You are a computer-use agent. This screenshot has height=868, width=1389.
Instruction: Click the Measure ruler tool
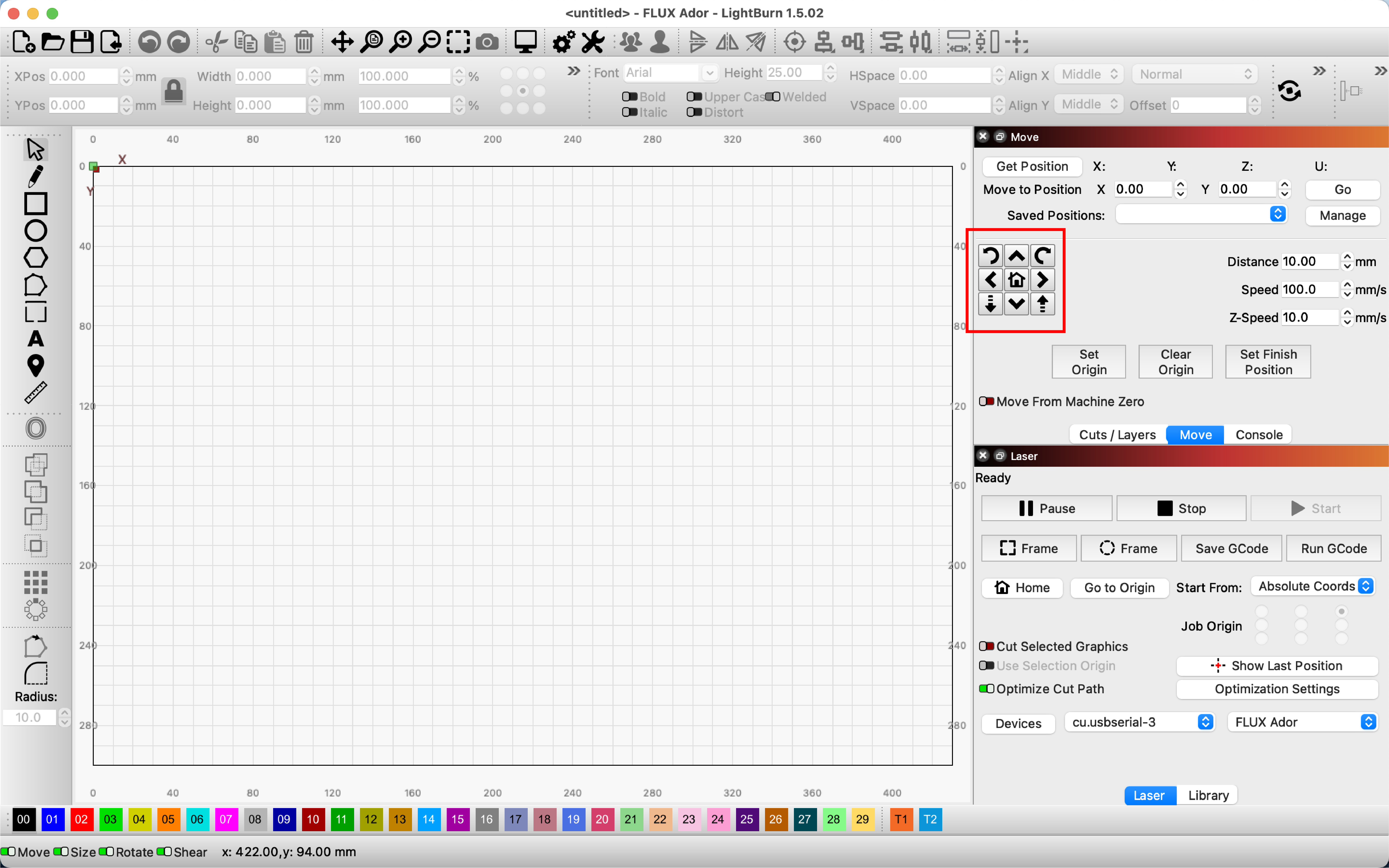[x=36, y=393]
